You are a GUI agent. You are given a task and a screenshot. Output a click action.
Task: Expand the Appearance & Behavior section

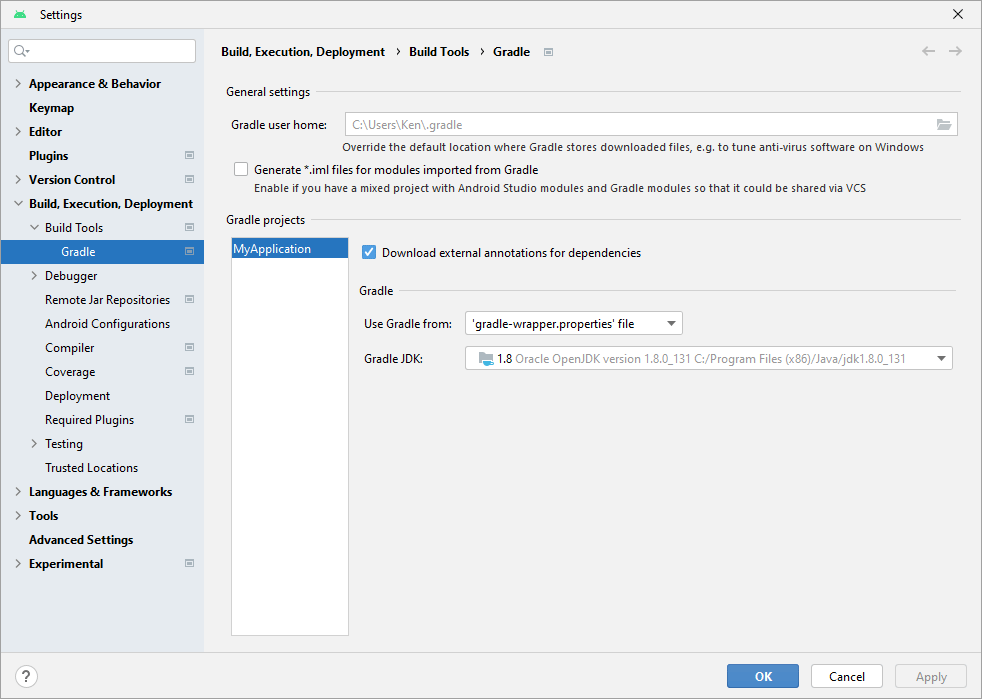(17, 83)
